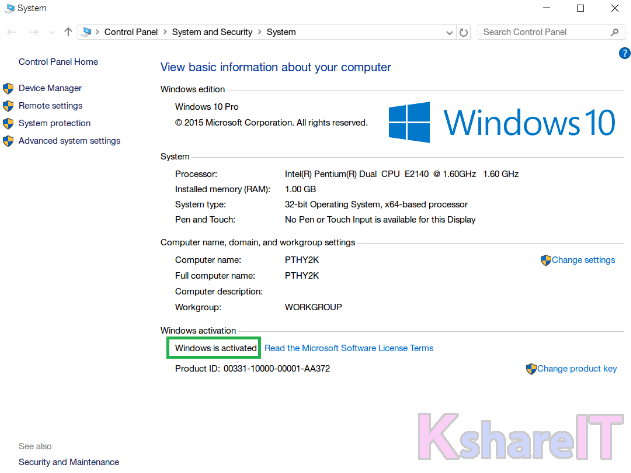Click the computer icon in address bar
This screenshot has width=631, height=473.
[87, 31]
